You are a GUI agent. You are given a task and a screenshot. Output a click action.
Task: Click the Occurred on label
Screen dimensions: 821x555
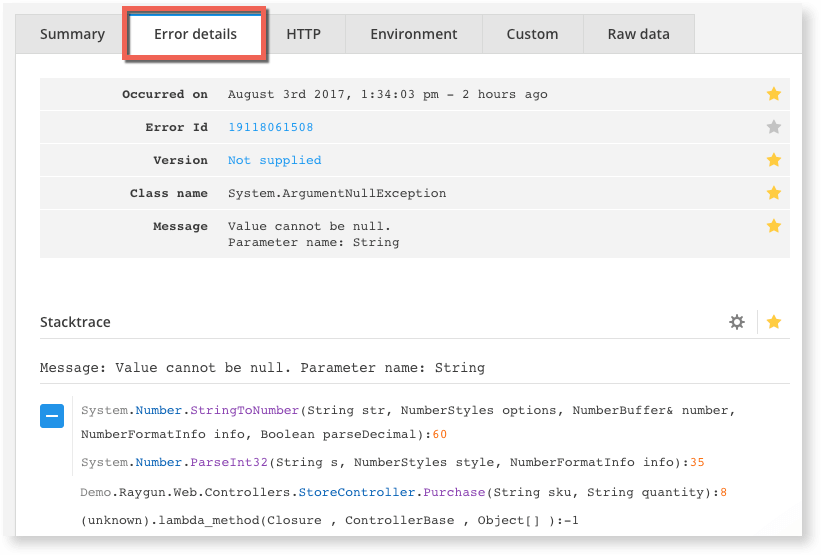click(165, 94)
